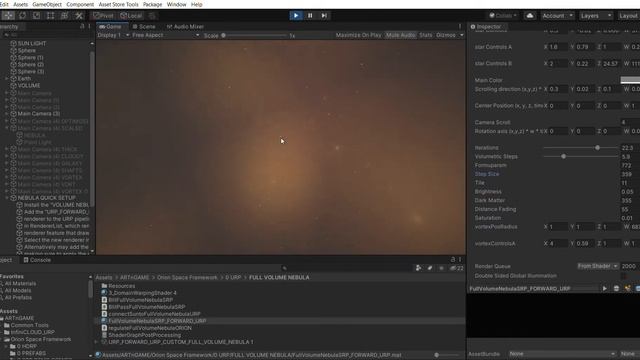Viewport: 640px width, 360px height.
Task: Select SUN LIGHT in the Hierarchy
Action: [32, 43]
